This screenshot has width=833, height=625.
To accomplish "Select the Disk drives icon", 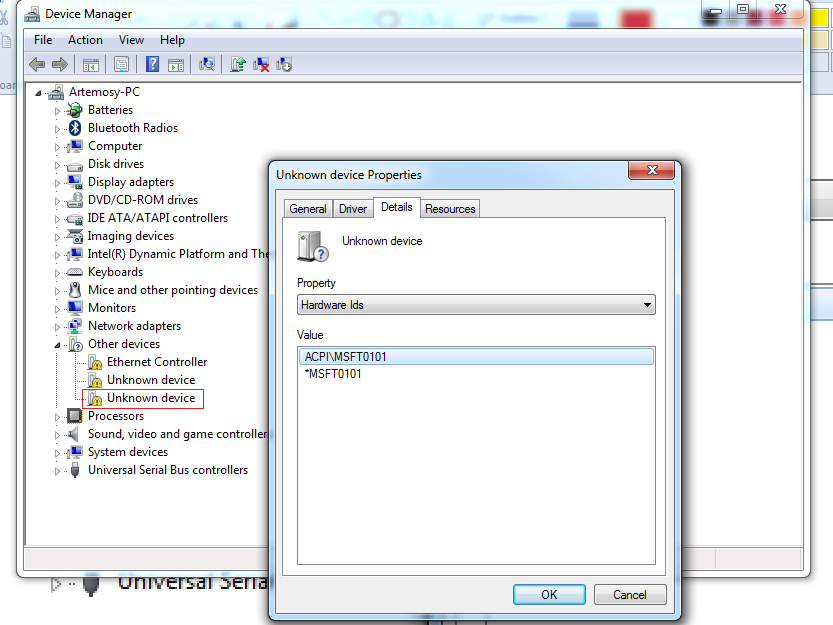I will 75,165.
